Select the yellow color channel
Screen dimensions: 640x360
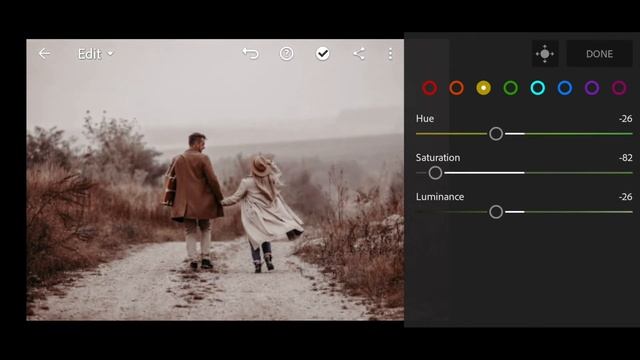click(x=484, y=88)
